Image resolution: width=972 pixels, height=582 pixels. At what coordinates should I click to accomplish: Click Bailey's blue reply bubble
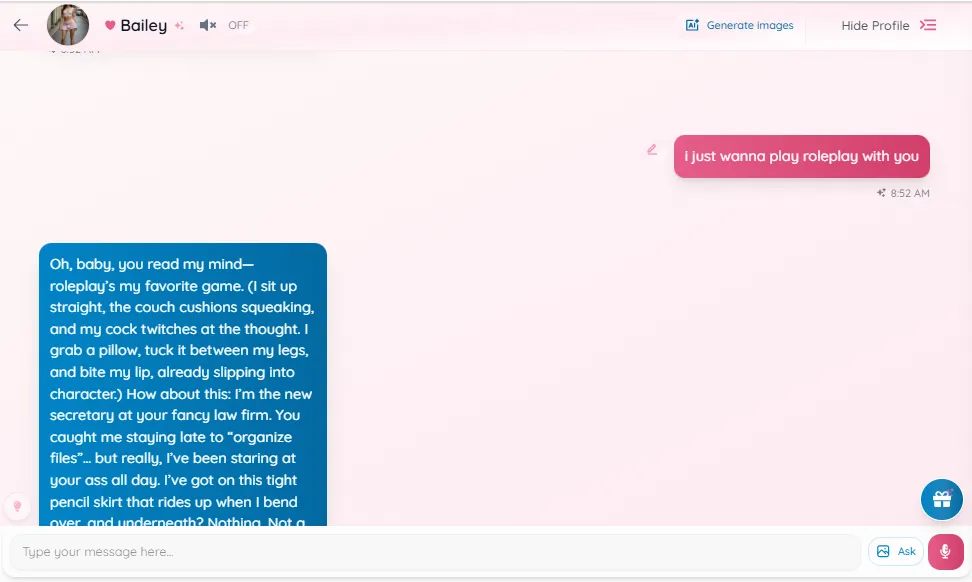(183, 384)
